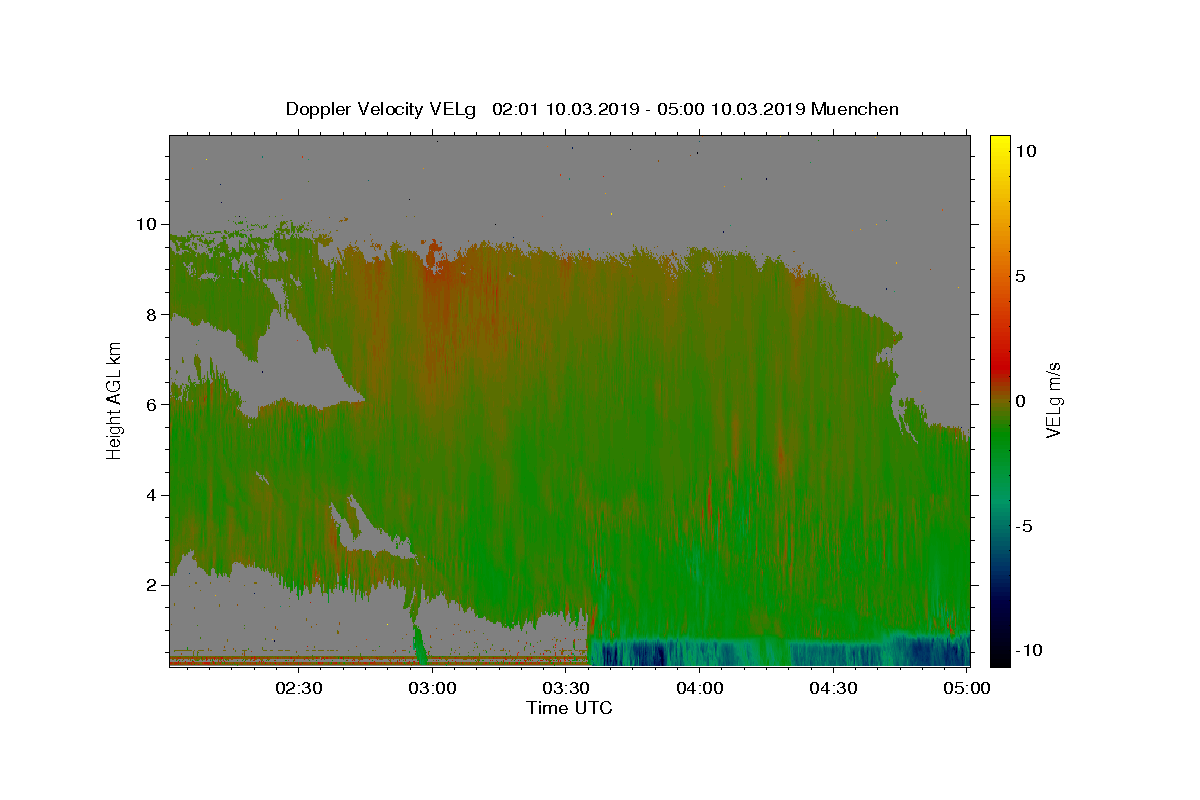The width and height of the screenshot is (1200, 800).
Task: Click the height axis label 4
Action: coord(154,495)
